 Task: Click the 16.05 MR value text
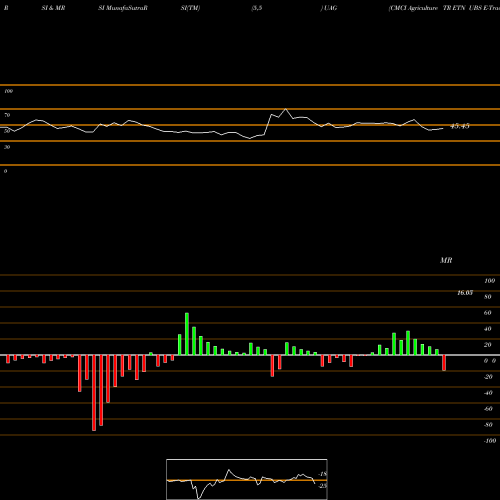pyautogui.click(x=465, y=293)
